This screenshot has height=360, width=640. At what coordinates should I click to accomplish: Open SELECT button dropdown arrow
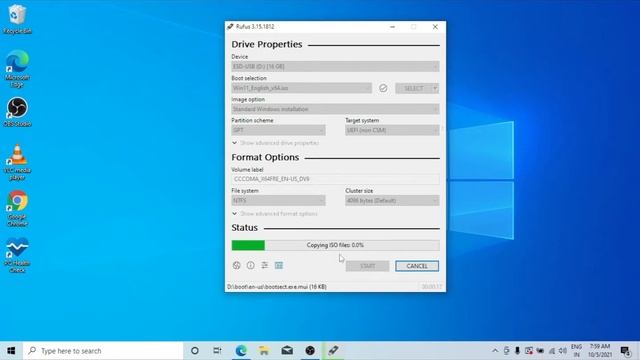pos(435,88)
